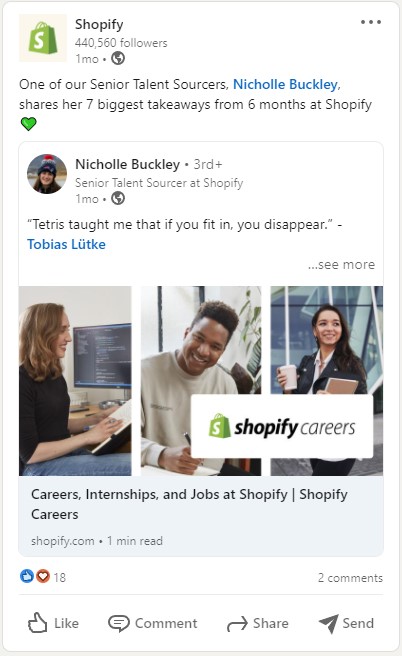
Task: Click globe visibility icon under Shopify
Action: coord(118,58)
